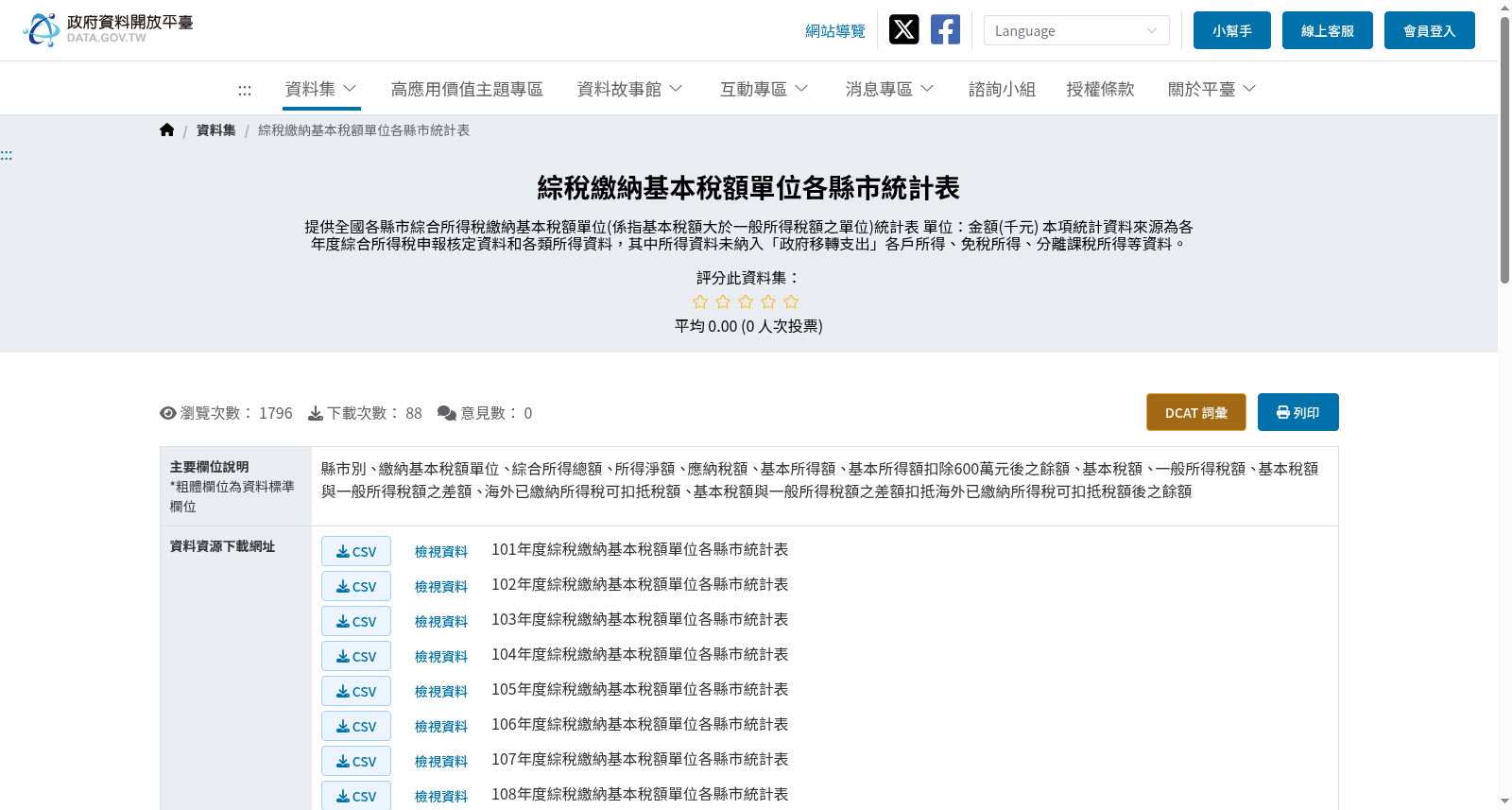Click the 線上客服 button
Screen dimensions: 1512x810
tap(1328, 30)
